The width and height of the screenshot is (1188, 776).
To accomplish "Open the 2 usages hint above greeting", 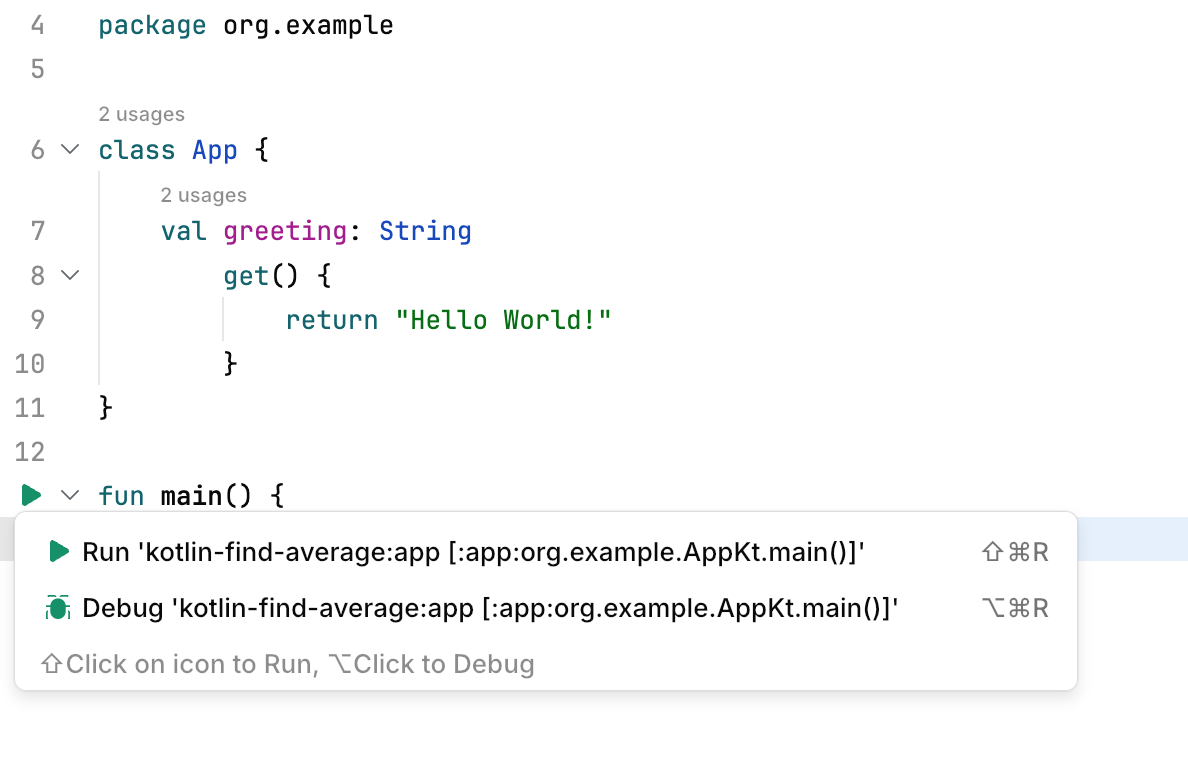I will (x=203, y=195).
